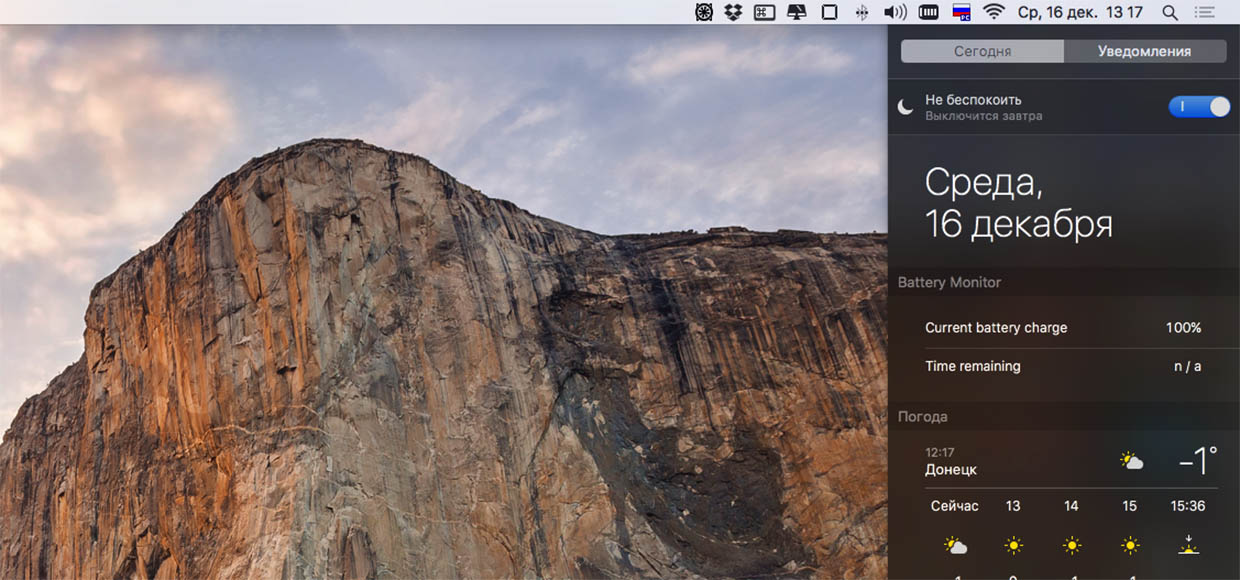The width and height of the screenshot is (1240, 580).
Task: Click the 100% battery charge value
Action: pos(1184,328)
